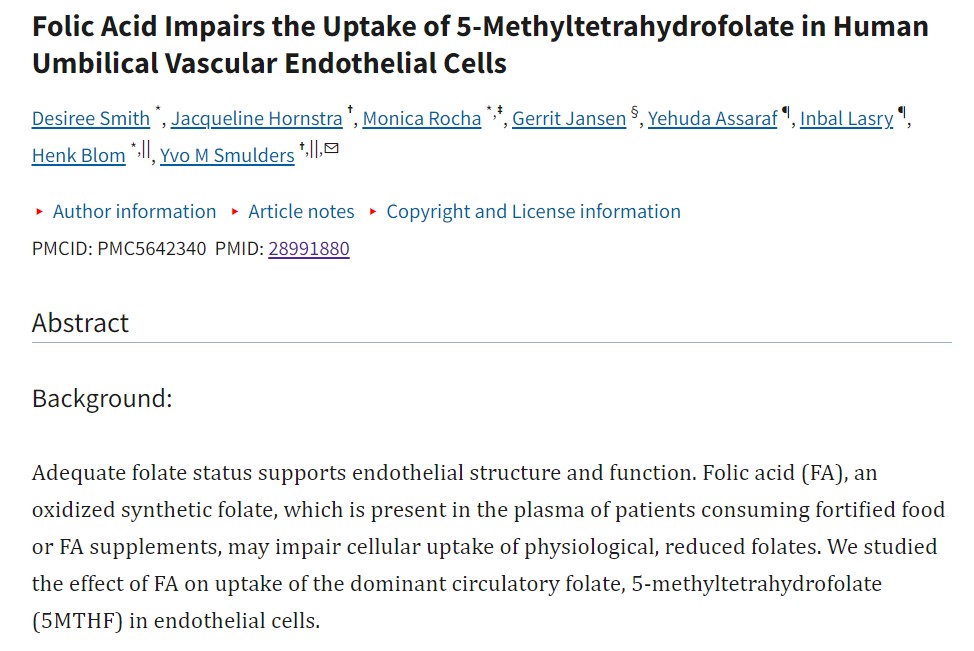The image size is (974, 651).
Task: Click the Monica Rocha author link
Action: coord(422,119)
